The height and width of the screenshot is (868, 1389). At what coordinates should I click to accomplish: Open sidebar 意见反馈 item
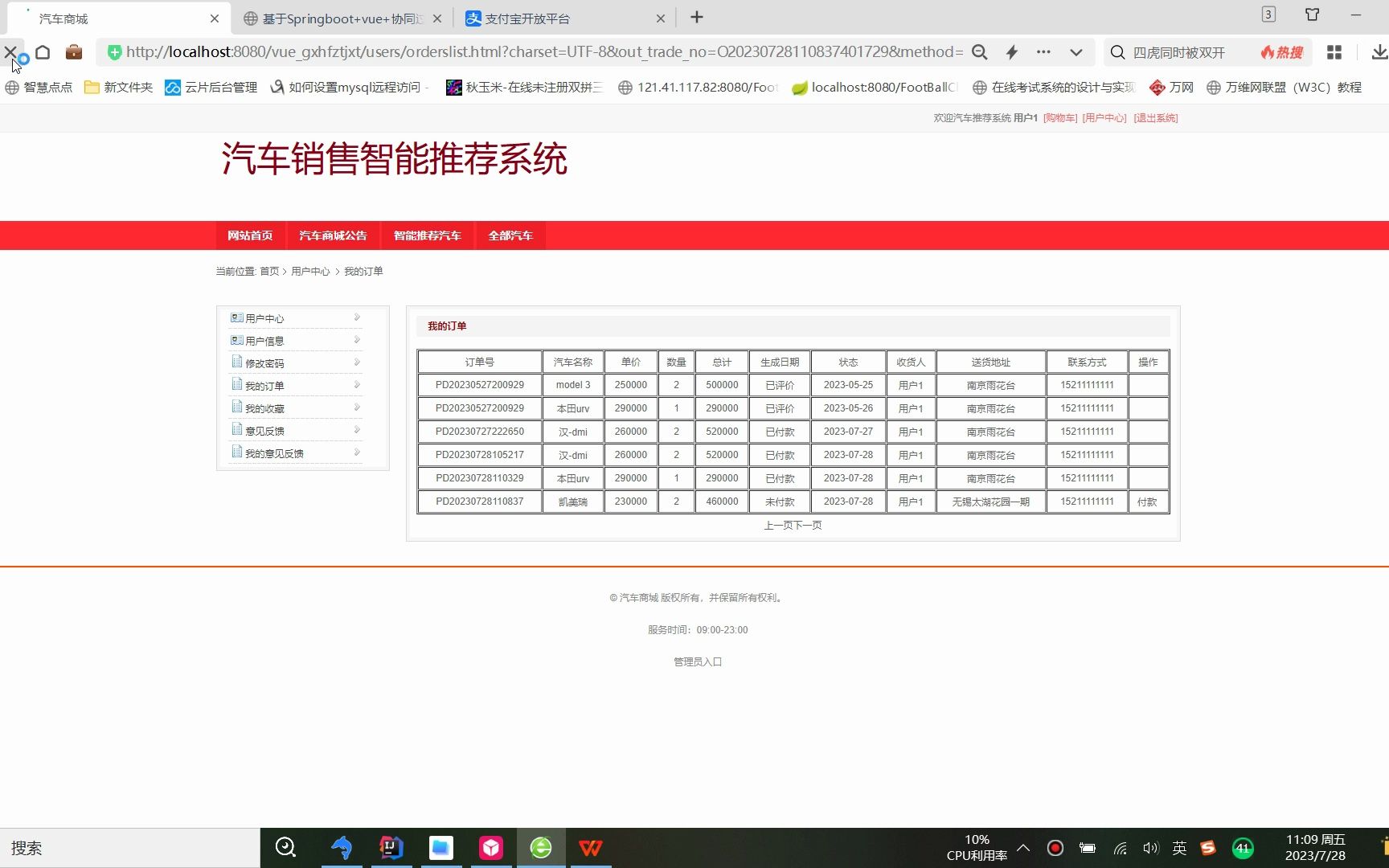pos(264,431)
